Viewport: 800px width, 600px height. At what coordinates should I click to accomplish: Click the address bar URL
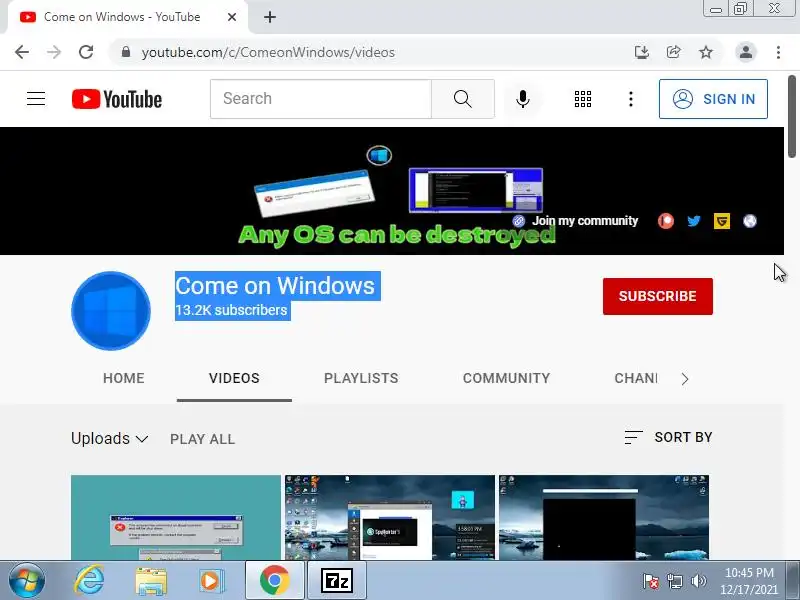pyautogui.click(x=268, y=53)
